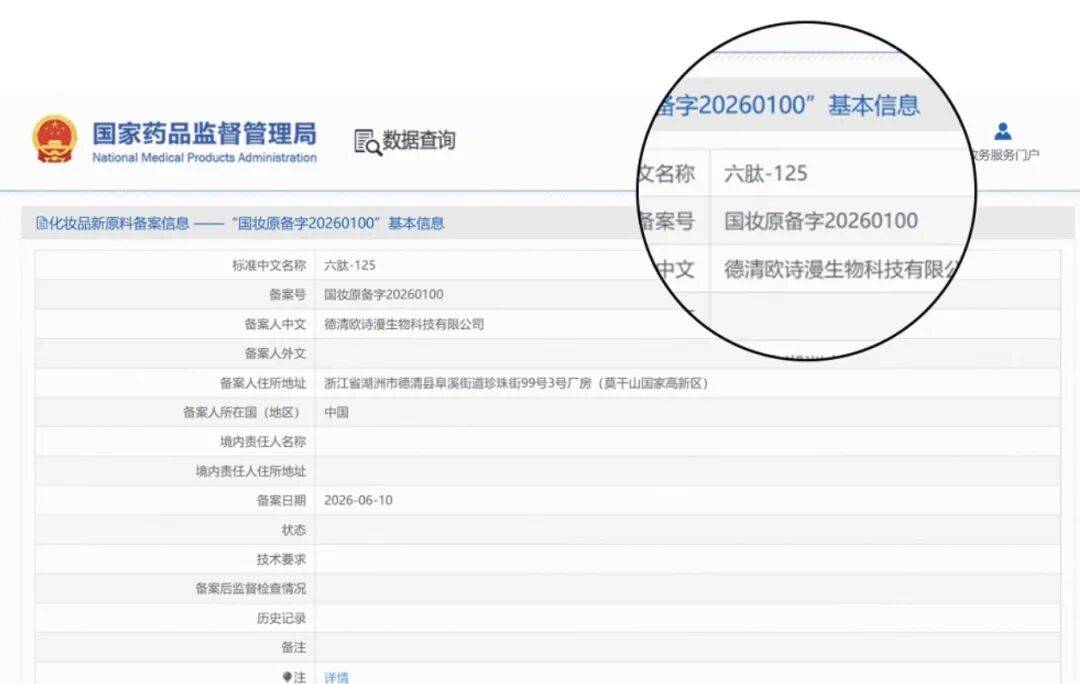Click the document icon before 化妆品新原料备案信息
This screenshot has width=1080, height=684.
point(41,223)
